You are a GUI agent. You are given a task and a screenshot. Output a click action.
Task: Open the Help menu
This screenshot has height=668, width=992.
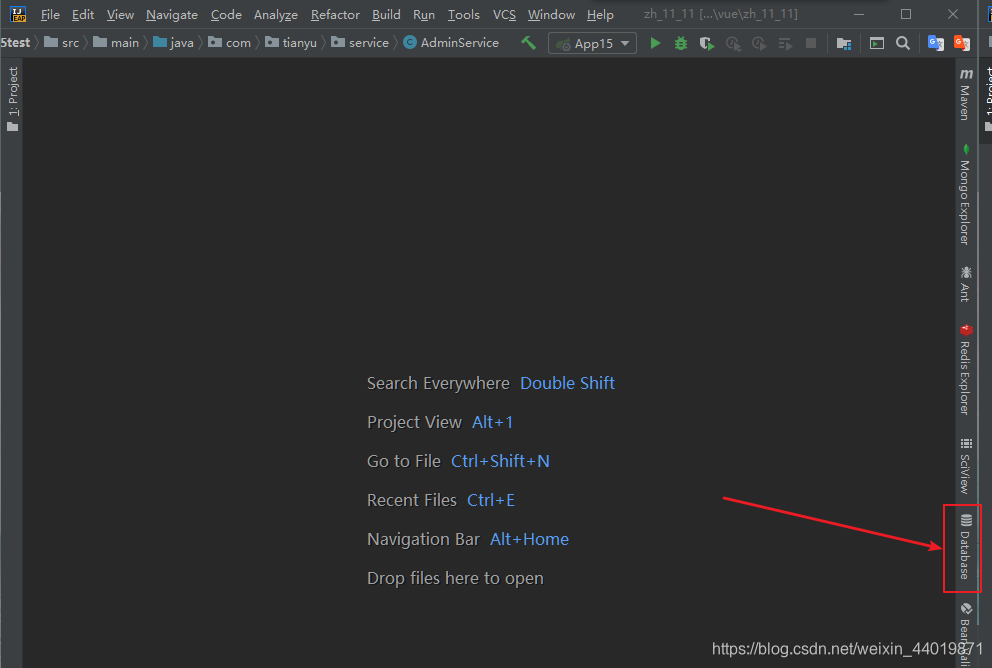(x=600, y=15)
